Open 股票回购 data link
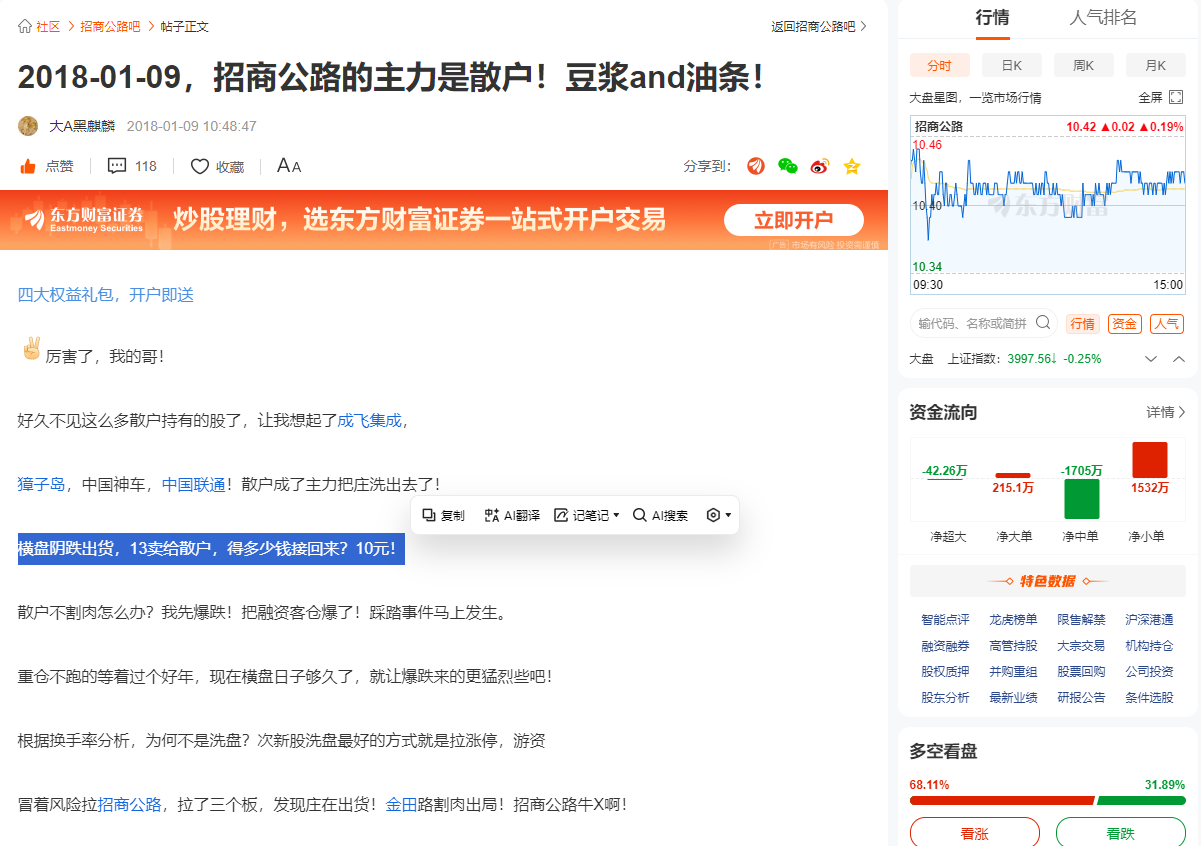 [x=1081, y=672]
